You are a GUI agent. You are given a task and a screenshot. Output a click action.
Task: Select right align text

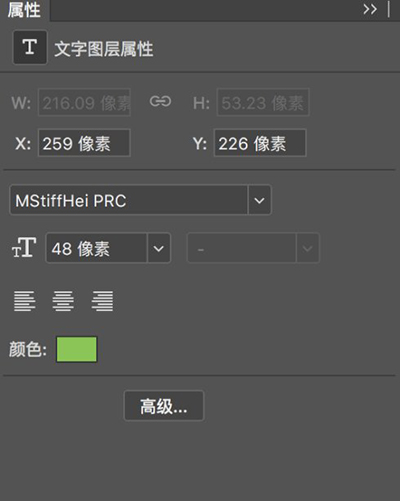[102, 301]
